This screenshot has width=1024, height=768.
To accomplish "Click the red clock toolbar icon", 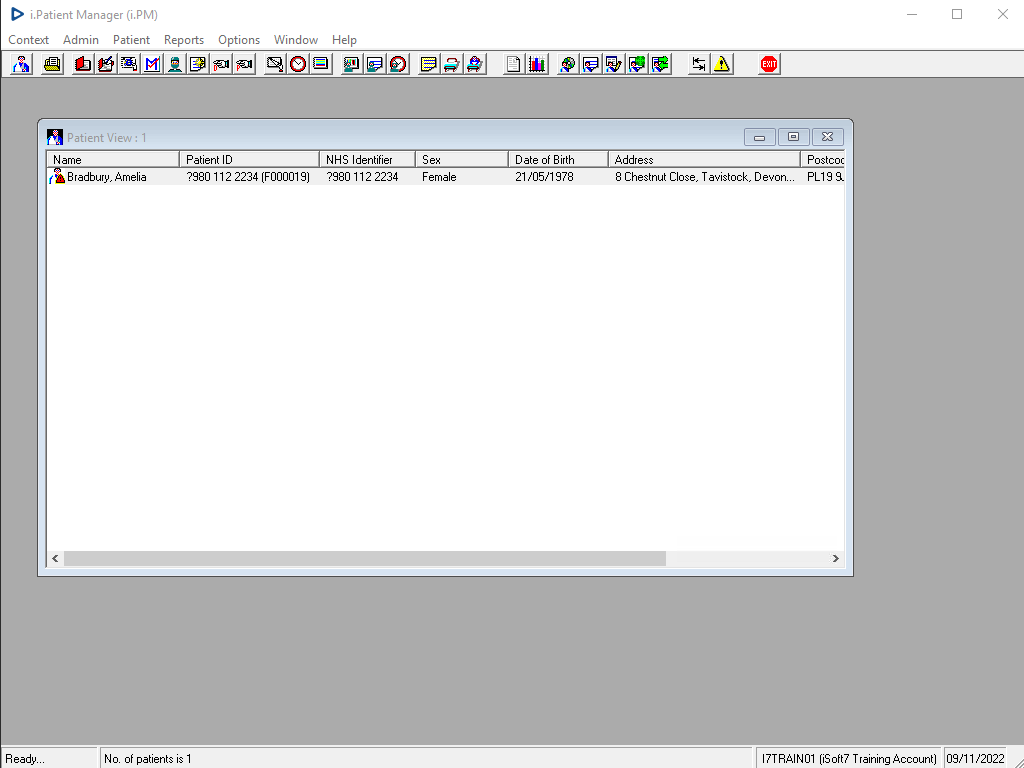I will (298, 64).
